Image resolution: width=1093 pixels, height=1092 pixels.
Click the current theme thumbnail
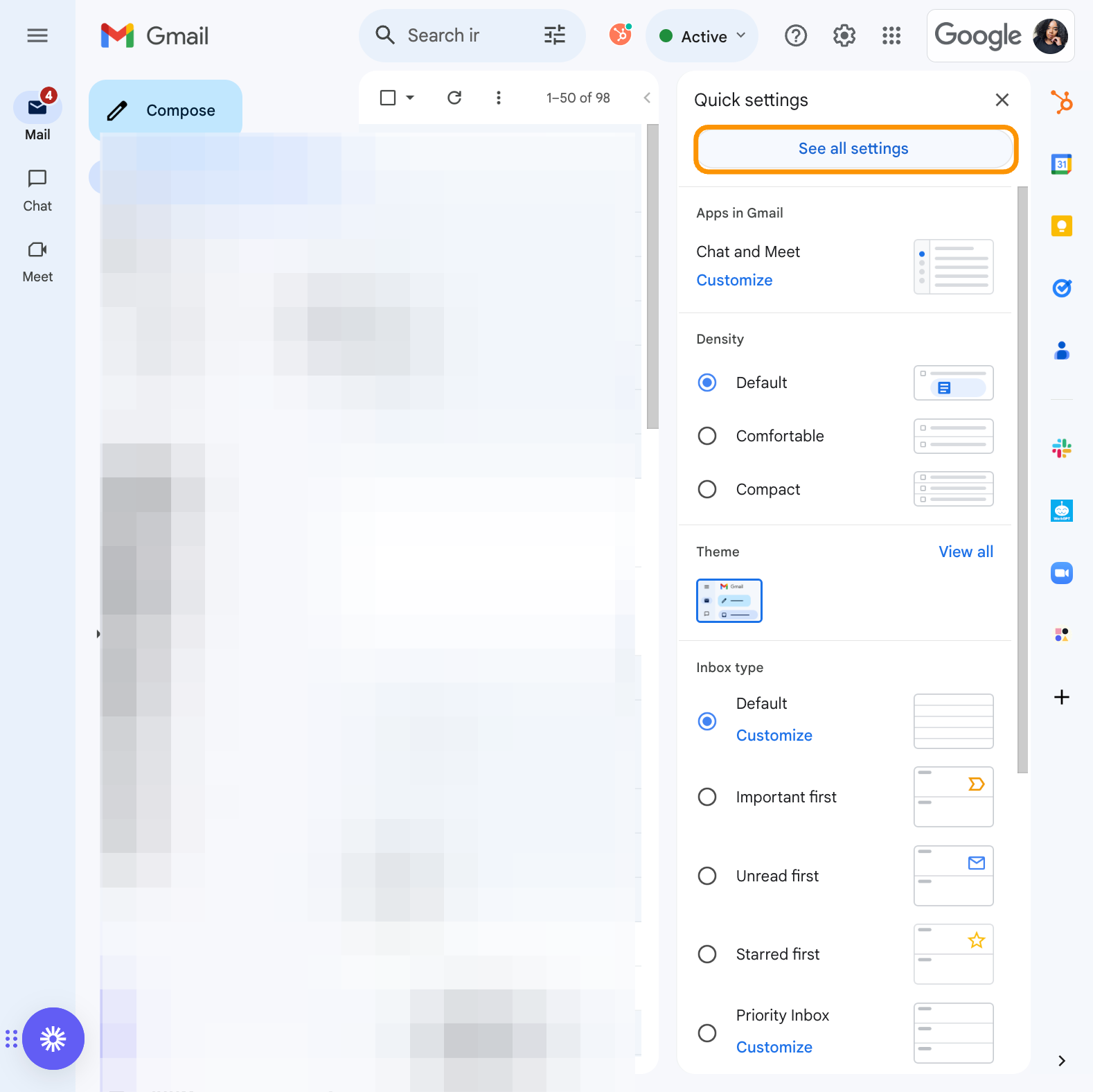coord(729,601)
